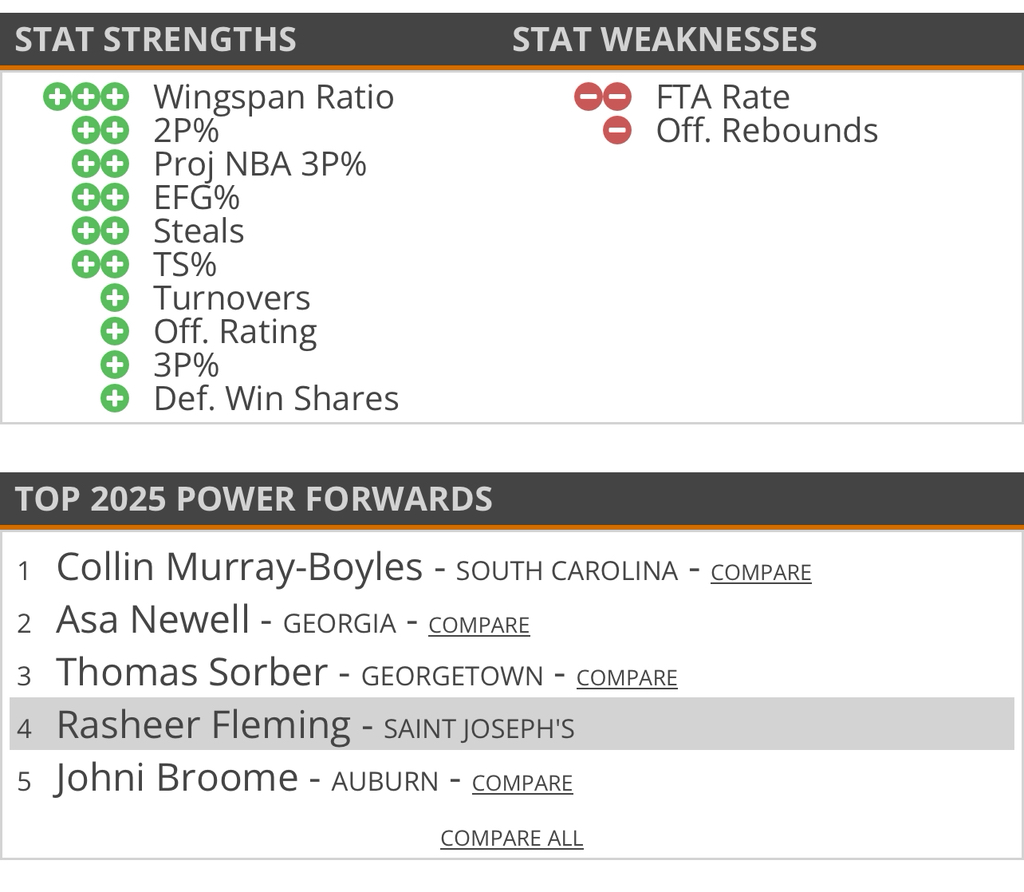Click the double plus icon beside Steals
1024x892 pixels.
101,231
